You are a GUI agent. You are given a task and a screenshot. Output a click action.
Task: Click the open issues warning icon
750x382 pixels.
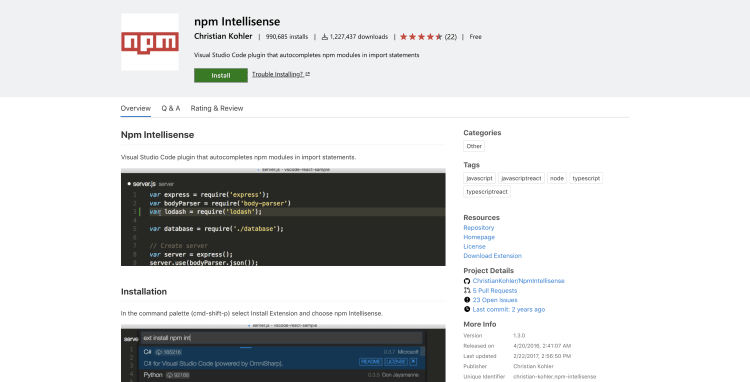[x=467, y=300]
